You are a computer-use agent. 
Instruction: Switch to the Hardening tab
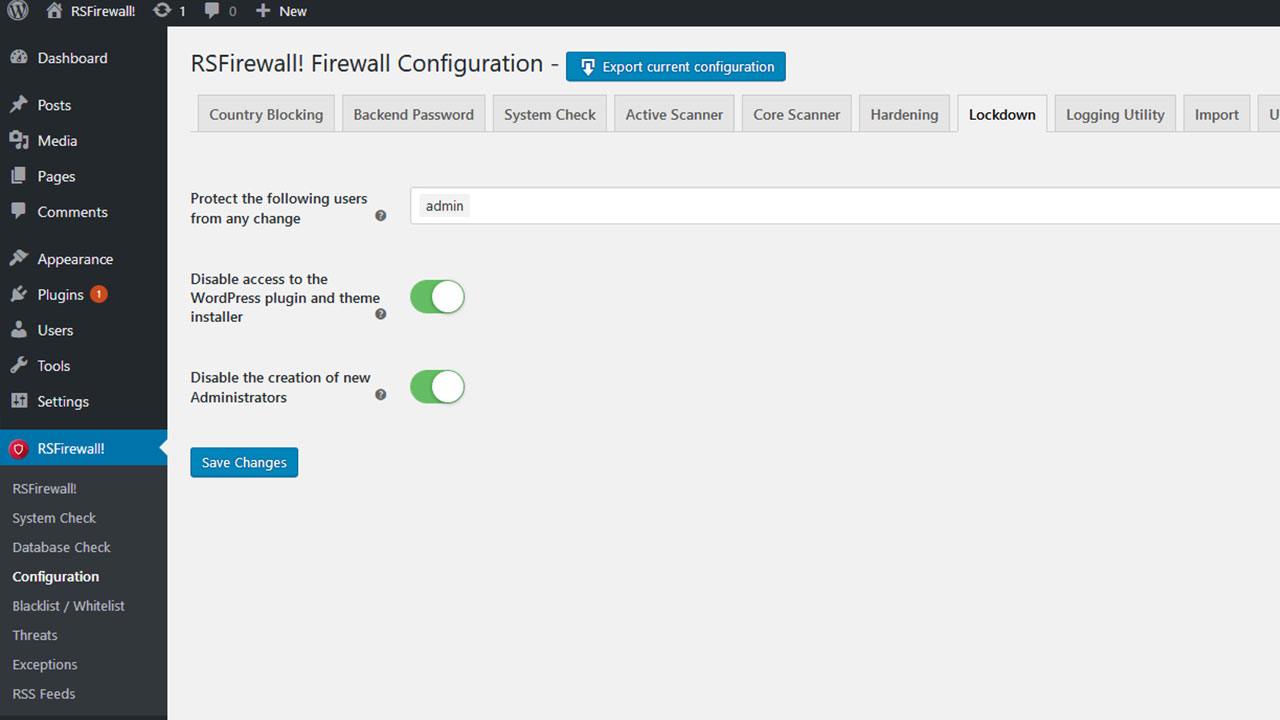904,114
